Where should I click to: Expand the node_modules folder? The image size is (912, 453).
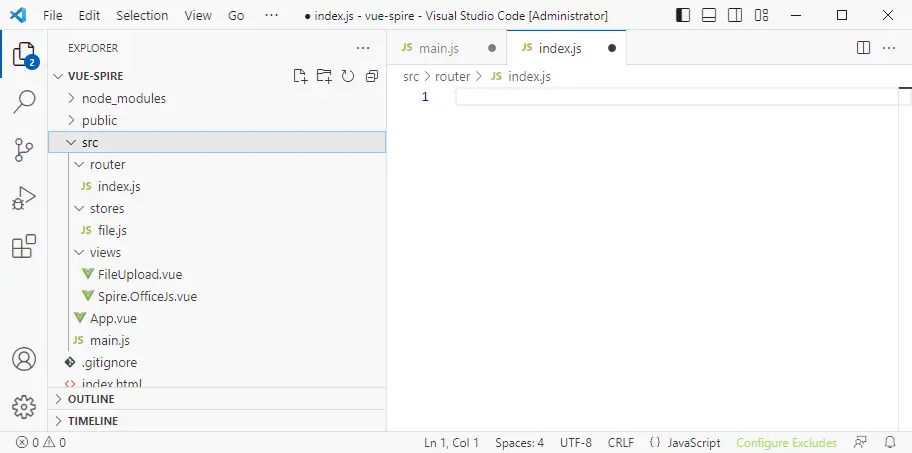123,98
